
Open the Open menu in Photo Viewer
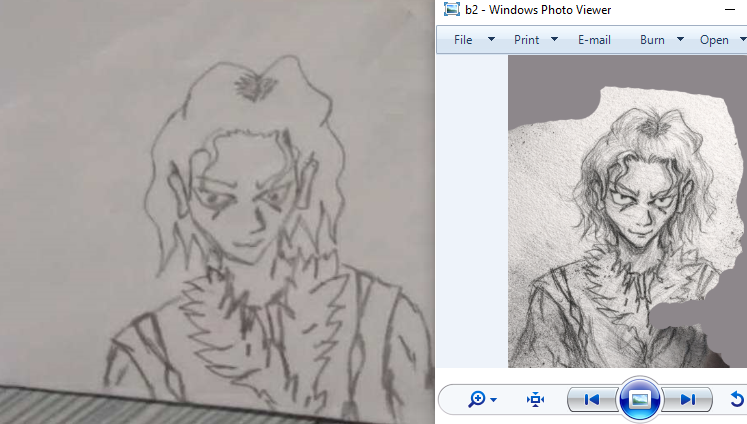(x=714, y=40)
